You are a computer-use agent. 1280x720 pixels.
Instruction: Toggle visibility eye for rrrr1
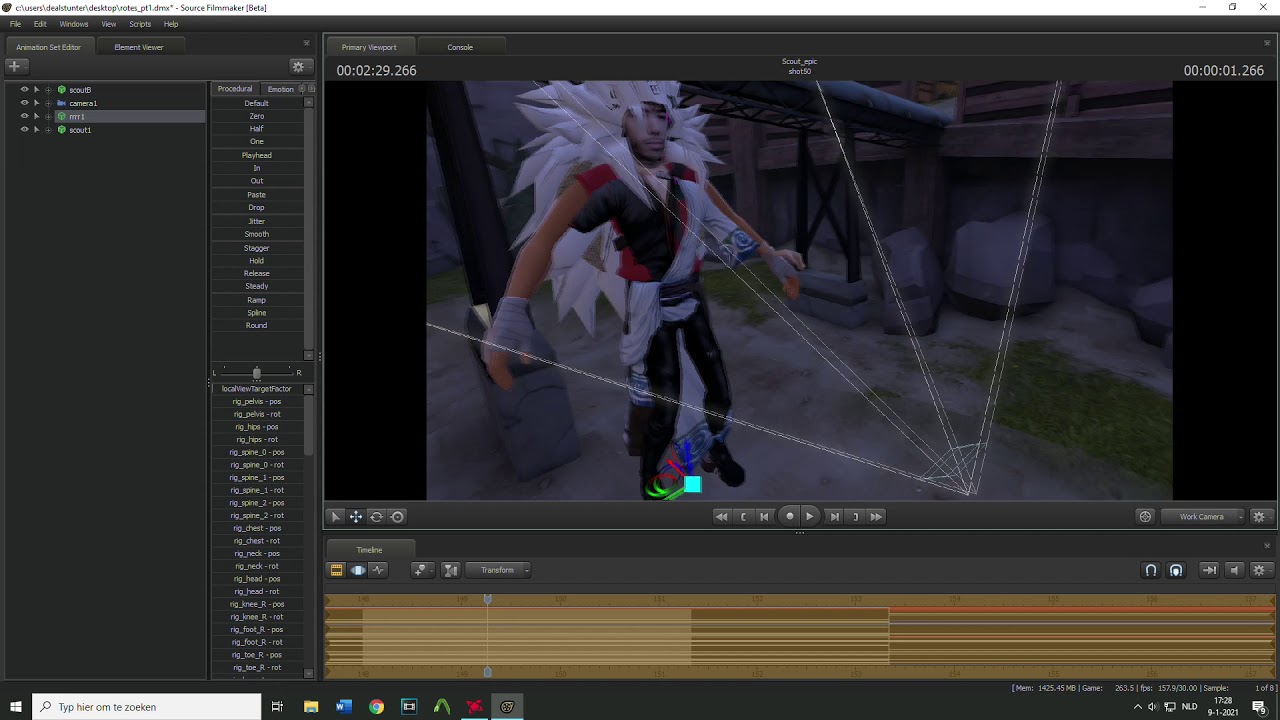(25, 116)
